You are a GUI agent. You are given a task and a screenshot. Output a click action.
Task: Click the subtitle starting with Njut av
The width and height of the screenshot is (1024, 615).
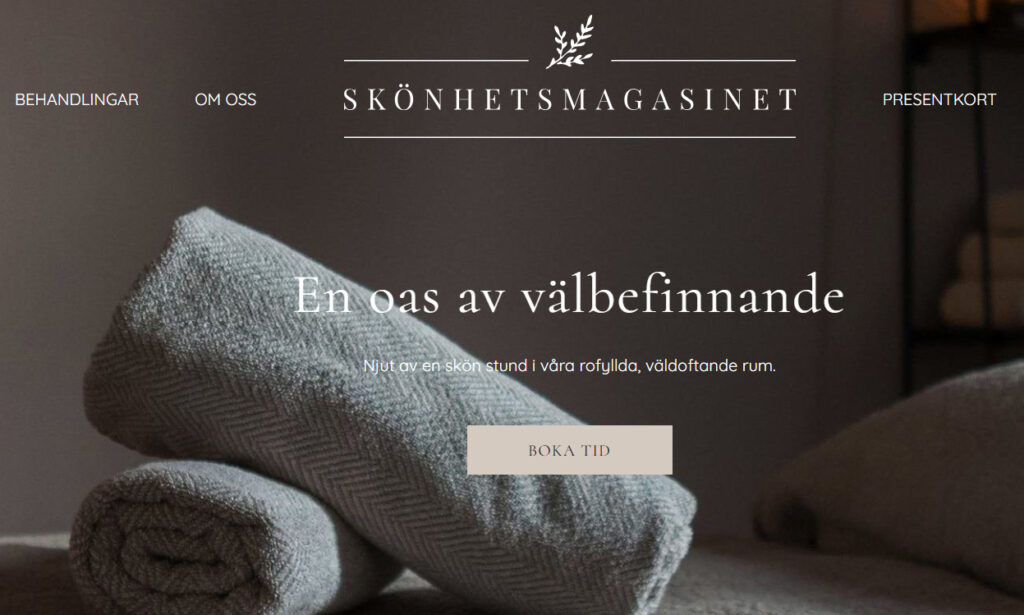[569, 366]
